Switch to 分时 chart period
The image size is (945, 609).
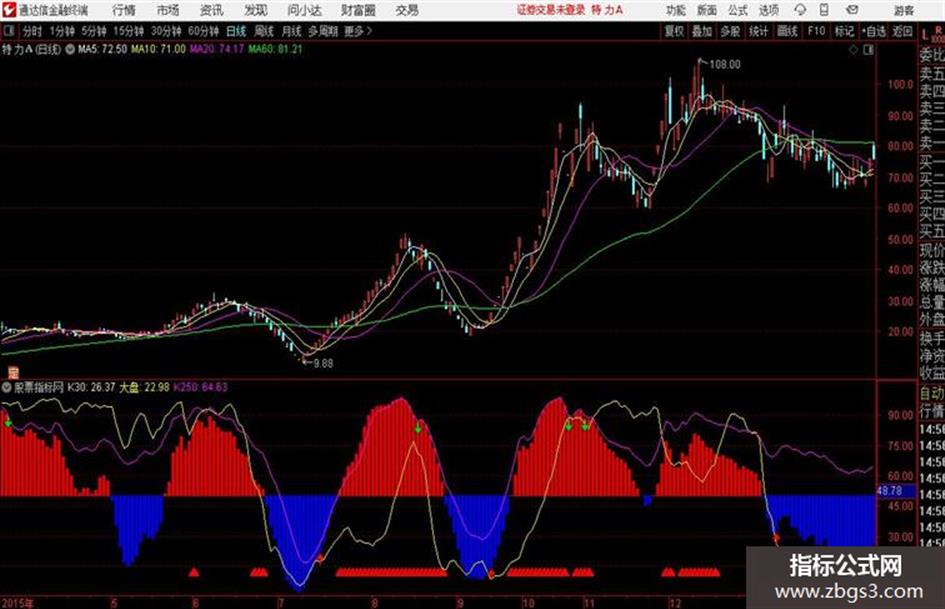pyautogui.click(x=33, y=31)
